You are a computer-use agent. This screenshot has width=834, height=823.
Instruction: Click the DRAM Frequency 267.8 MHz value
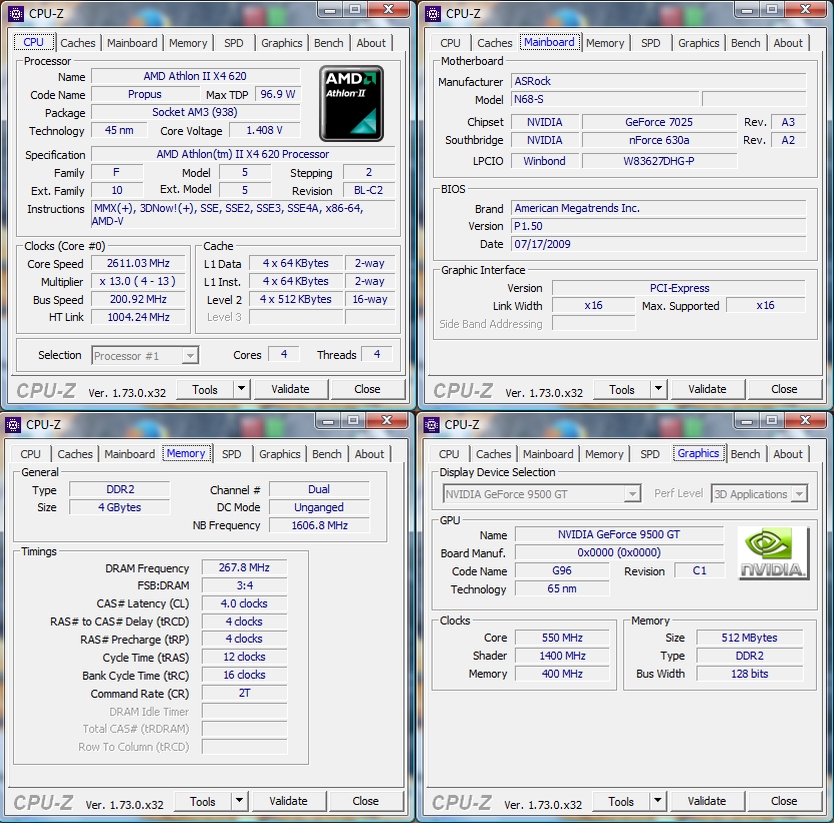coord(244,568)
